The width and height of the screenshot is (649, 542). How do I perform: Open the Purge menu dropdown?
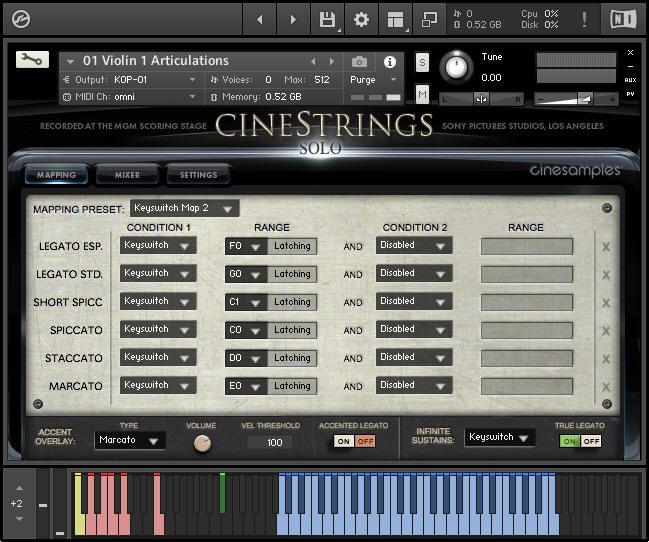pos(373,79)
